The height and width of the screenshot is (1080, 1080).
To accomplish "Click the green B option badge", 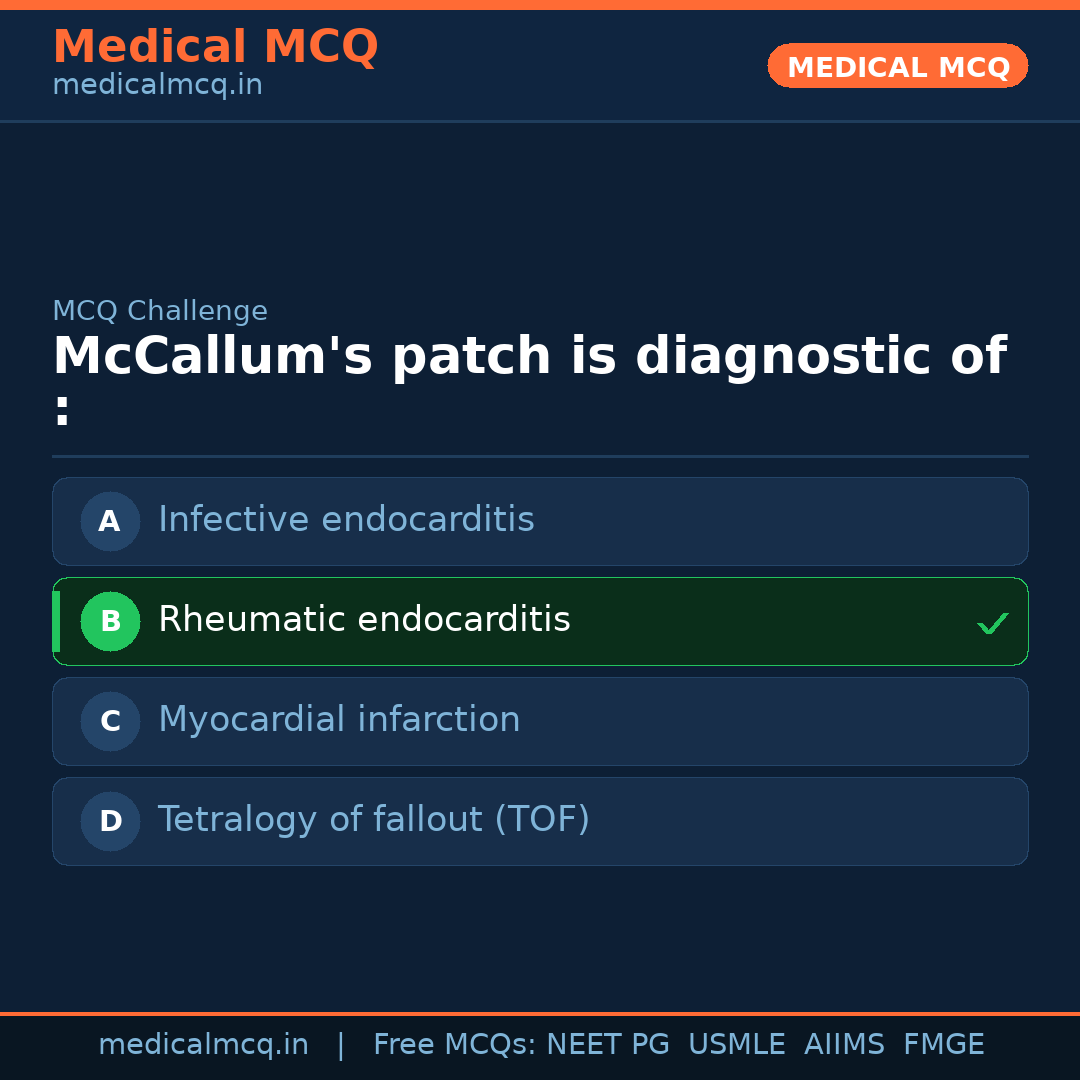I will (x=110, y=621).
